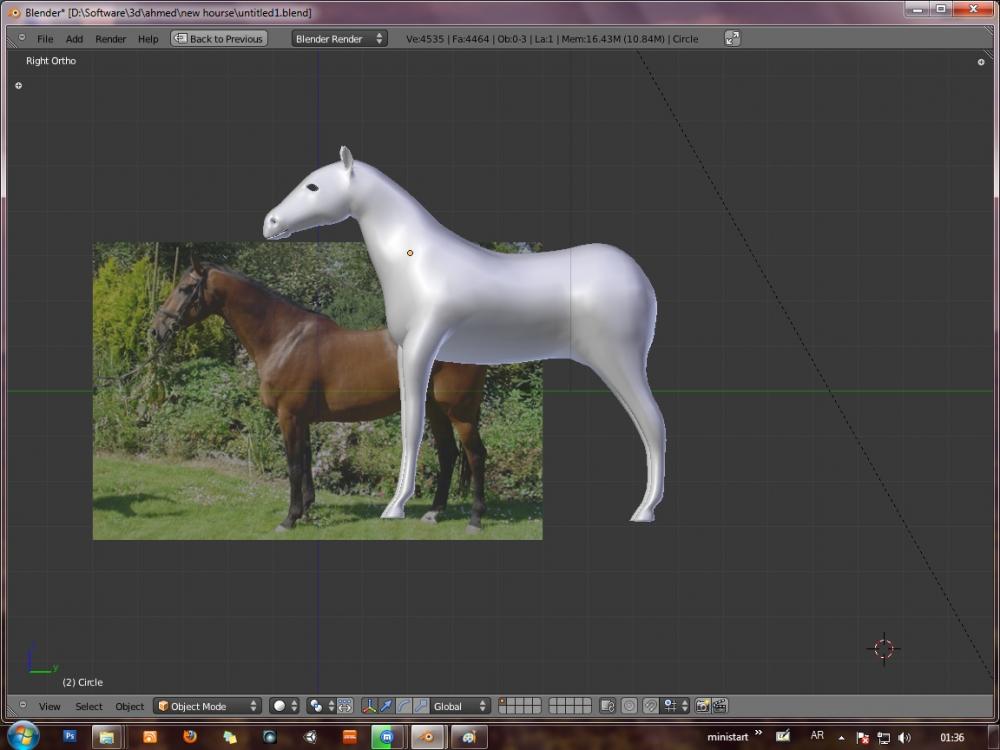This screenshot has width=1000, height=750.
Task: Open the Object Mode dropdown
Action: pyautogui.click(x=207, y=706)
